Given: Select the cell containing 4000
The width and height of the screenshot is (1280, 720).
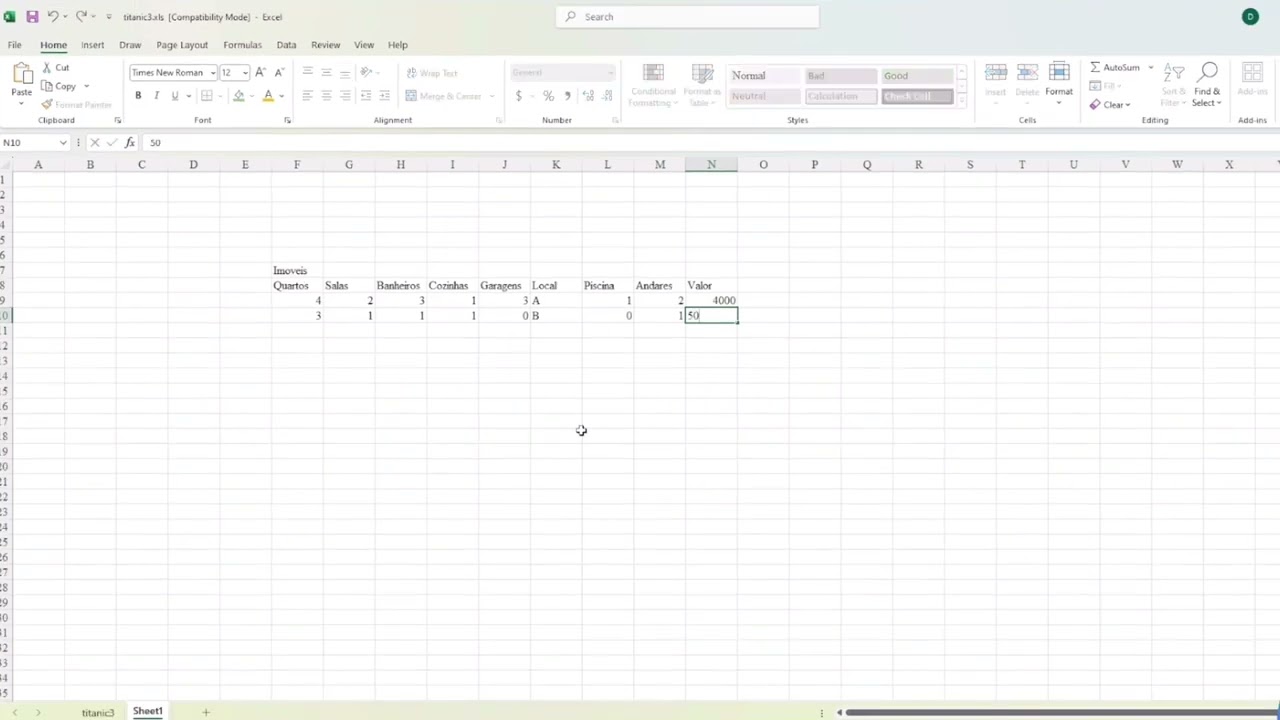Looking at the screenshot, I should point(712,301).
